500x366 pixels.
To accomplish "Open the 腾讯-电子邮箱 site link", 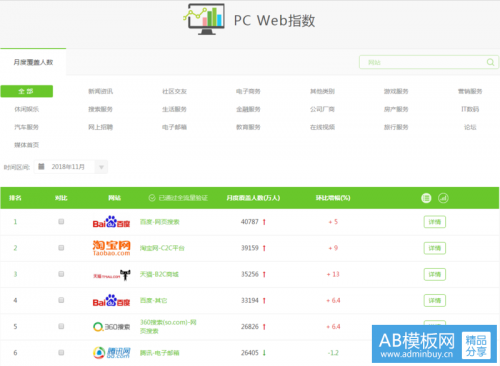I will pyautogui.click(x=159, y=353).
